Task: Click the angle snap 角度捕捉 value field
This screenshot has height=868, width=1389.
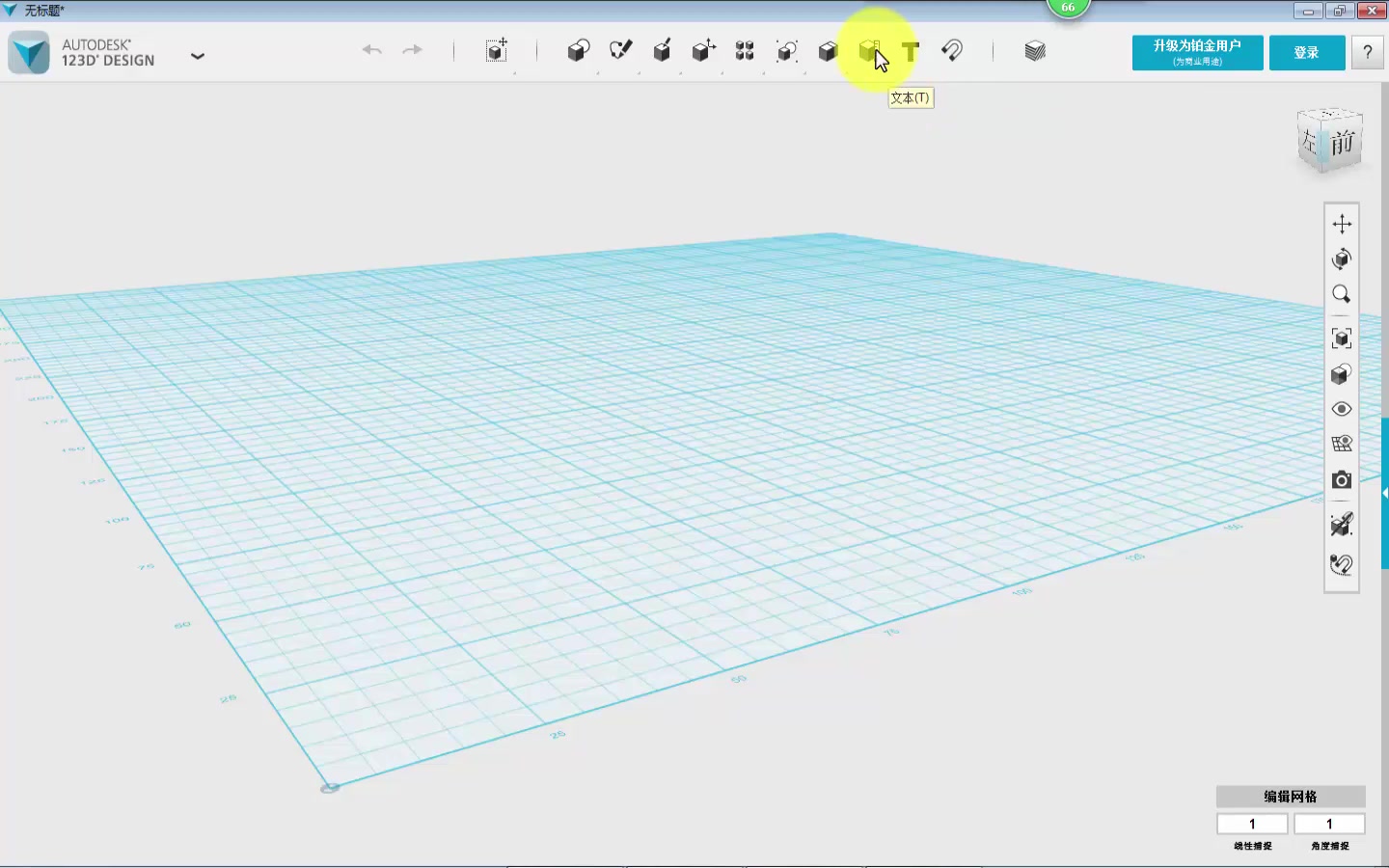Action: [1329, 824]
